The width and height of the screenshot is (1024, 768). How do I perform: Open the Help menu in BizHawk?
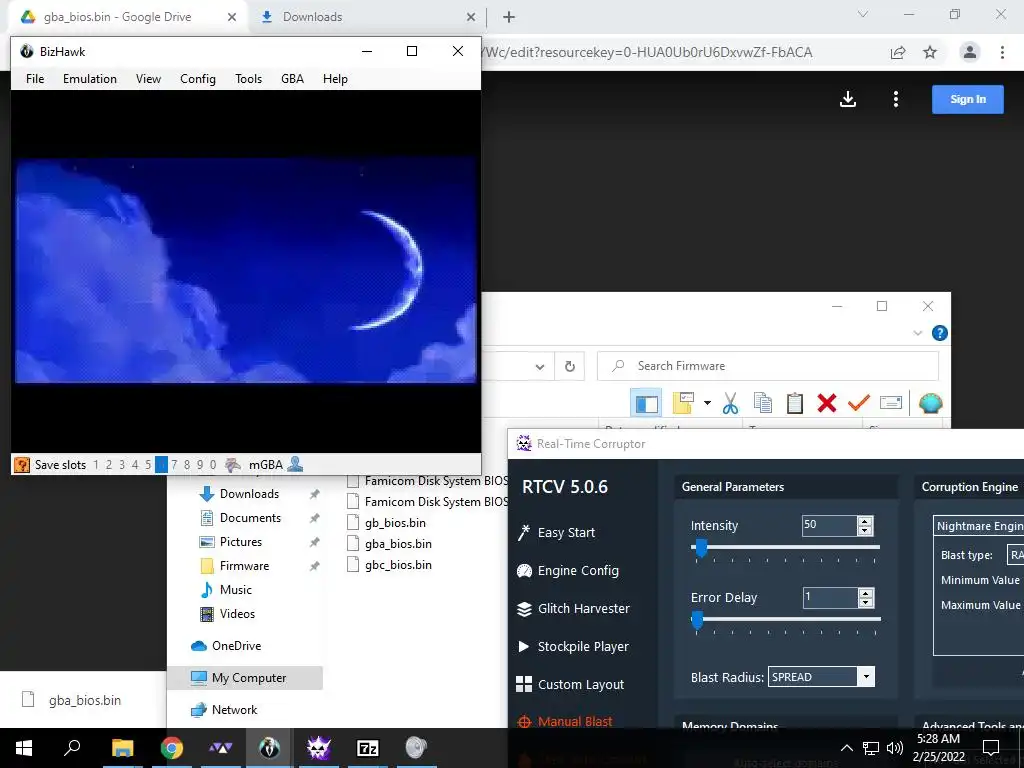click(x=335, y=78)
